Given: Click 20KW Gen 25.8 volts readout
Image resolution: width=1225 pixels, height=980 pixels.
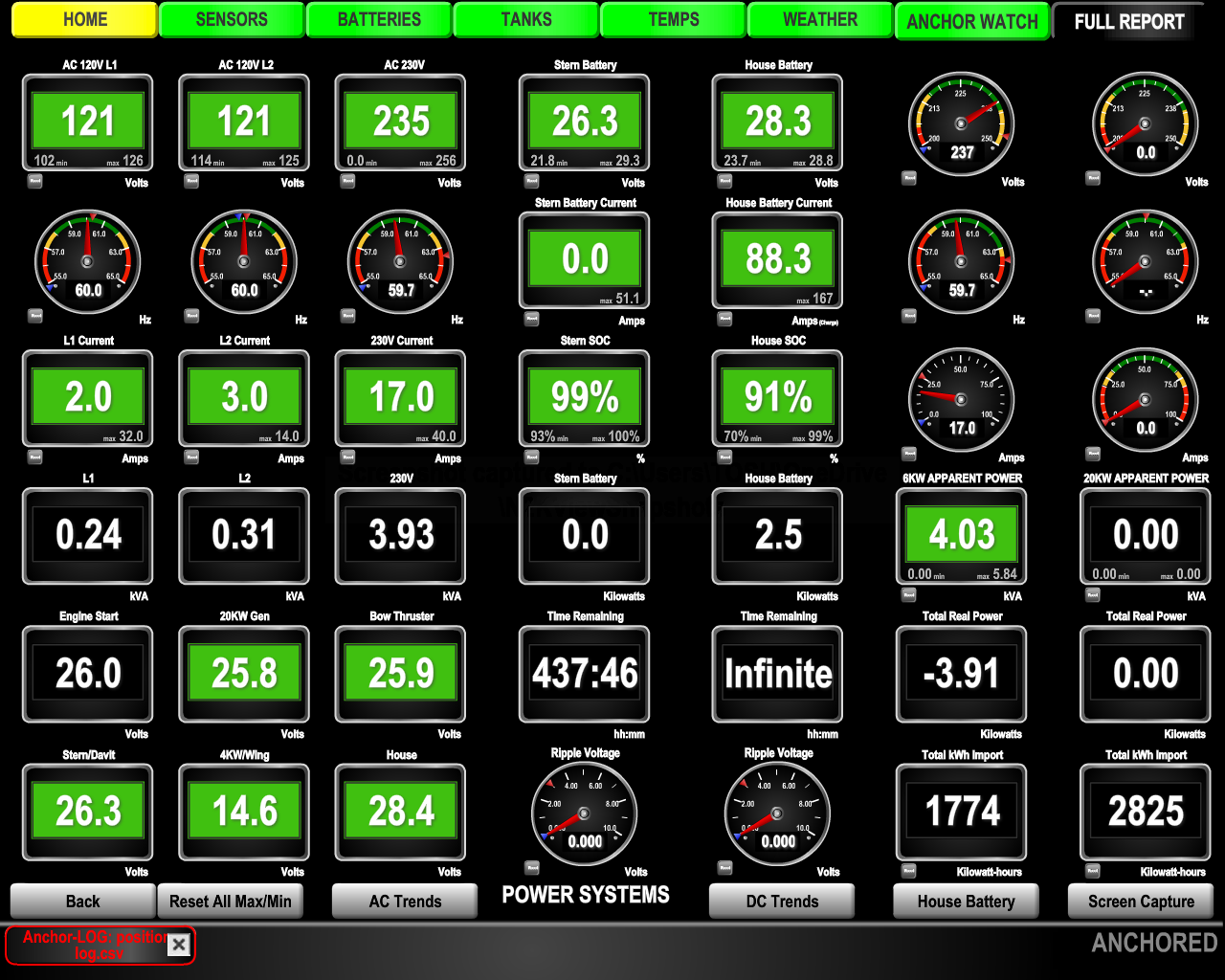Looking at the screenshot, I should (x=244, y=674).
